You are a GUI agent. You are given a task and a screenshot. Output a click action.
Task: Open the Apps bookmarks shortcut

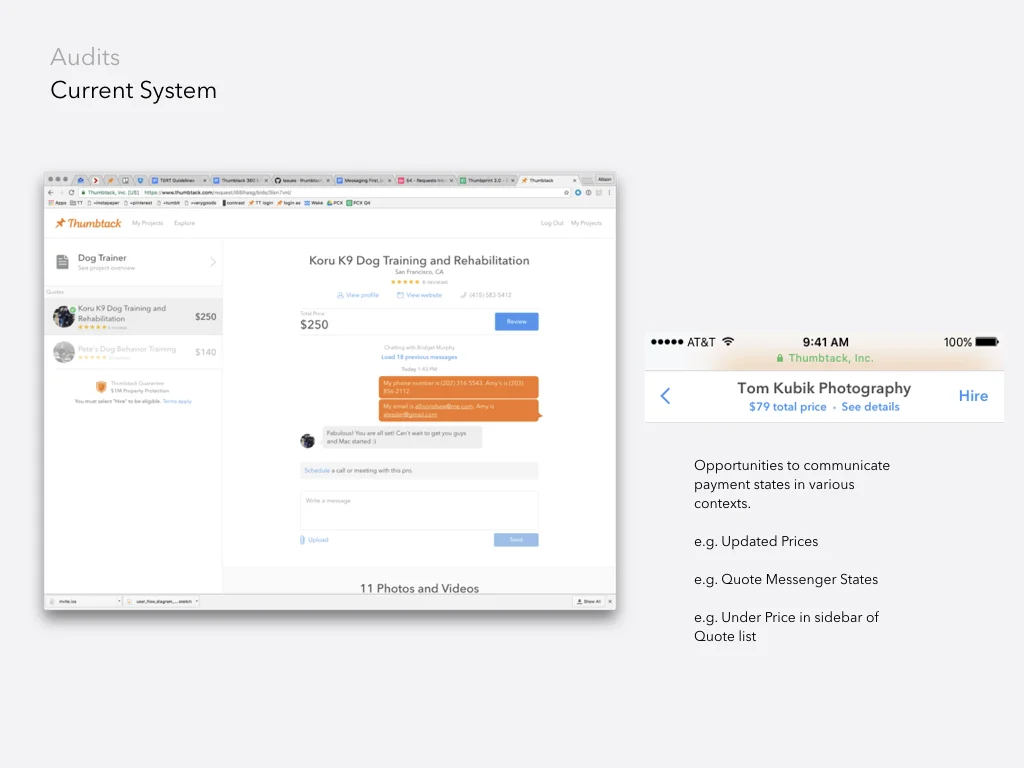(58, 203)
